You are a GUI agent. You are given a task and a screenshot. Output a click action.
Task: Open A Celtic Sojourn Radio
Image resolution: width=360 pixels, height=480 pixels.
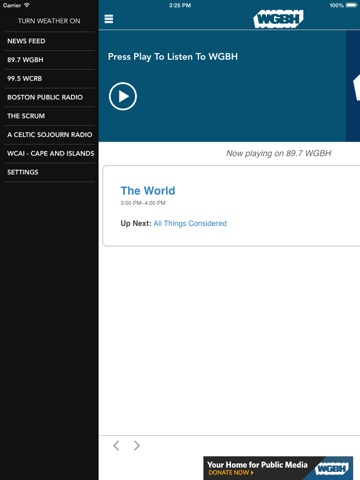49,135
